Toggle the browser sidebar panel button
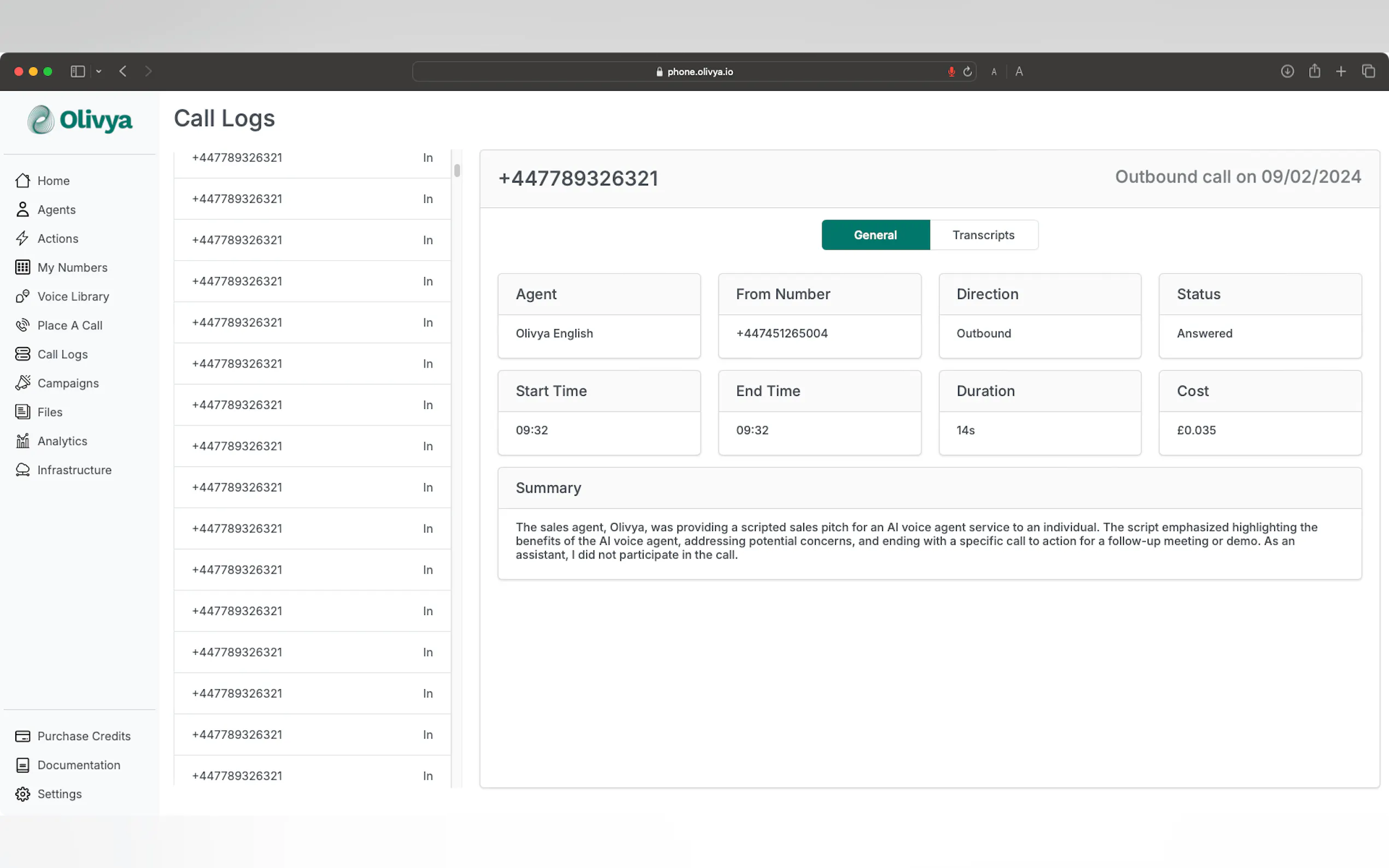The width and height of the screenshot is (1389, 868). point(78,71)
